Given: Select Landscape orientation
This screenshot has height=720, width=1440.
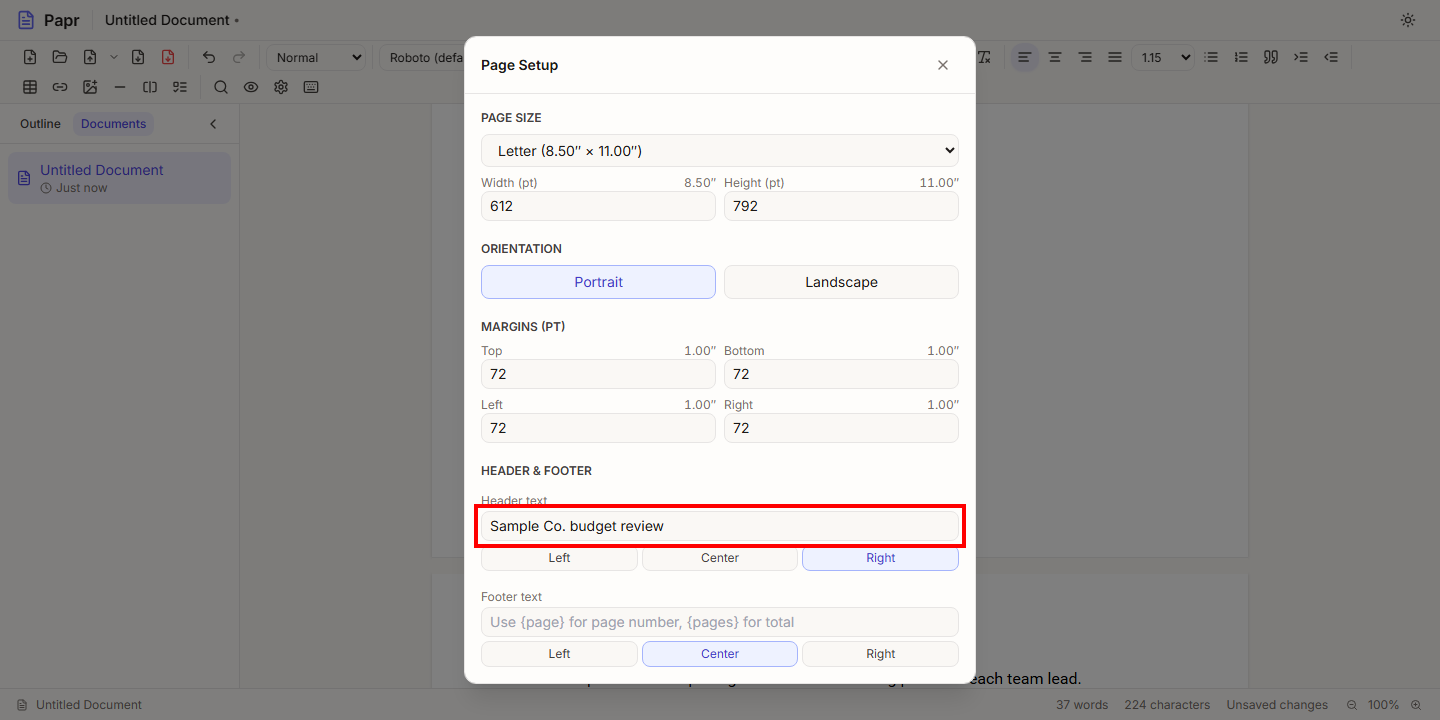Looking at the screenshot, I should coord(841,282).
